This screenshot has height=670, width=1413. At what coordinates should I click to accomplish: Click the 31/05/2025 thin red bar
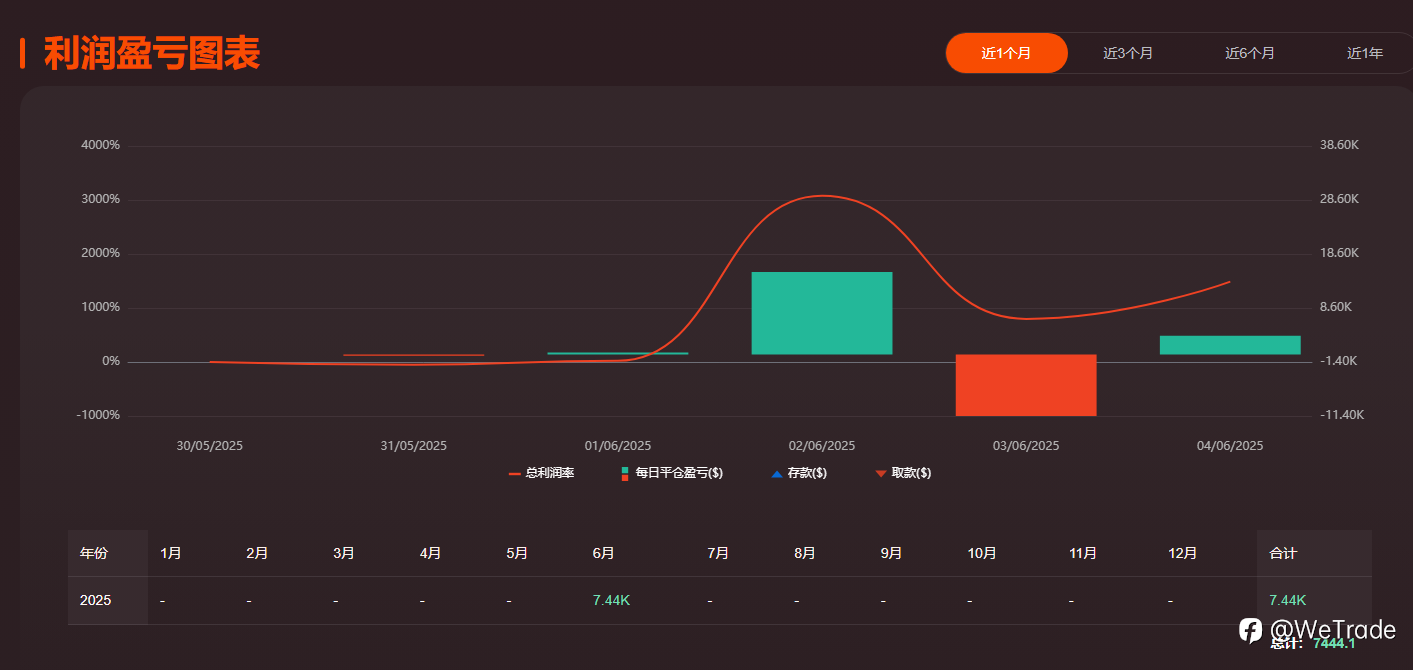click(414, 355)
